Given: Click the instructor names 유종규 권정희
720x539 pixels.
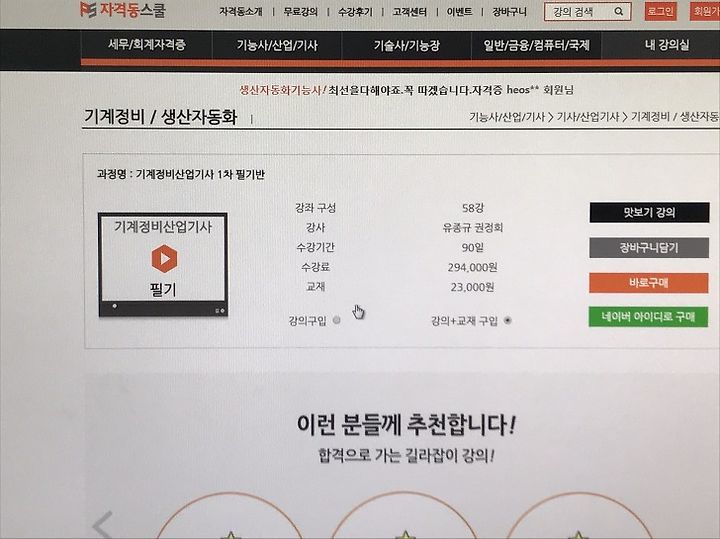Looking at the screenshot, I should pos(472,228).
